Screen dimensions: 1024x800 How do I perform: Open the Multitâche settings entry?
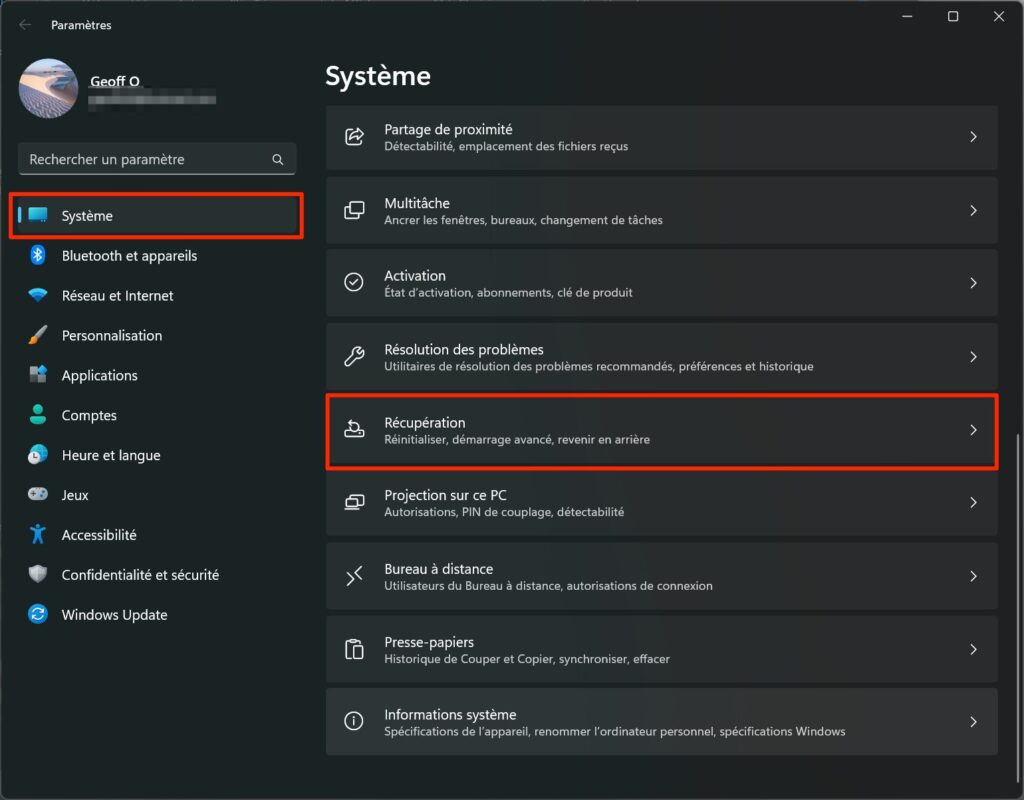(660, 210)
